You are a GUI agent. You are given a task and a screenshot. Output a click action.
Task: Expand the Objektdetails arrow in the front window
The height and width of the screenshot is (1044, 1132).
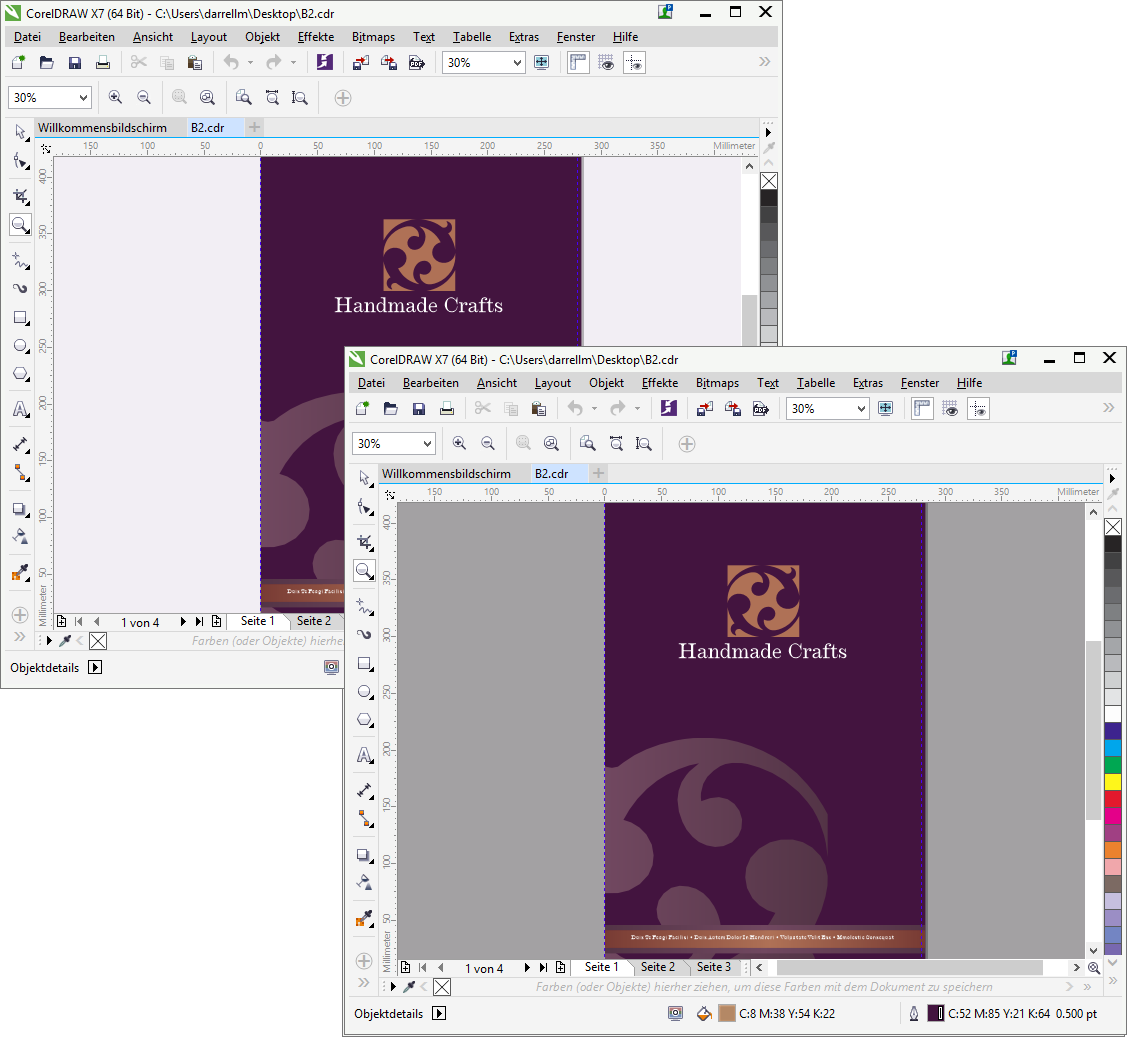point(439,1013)
